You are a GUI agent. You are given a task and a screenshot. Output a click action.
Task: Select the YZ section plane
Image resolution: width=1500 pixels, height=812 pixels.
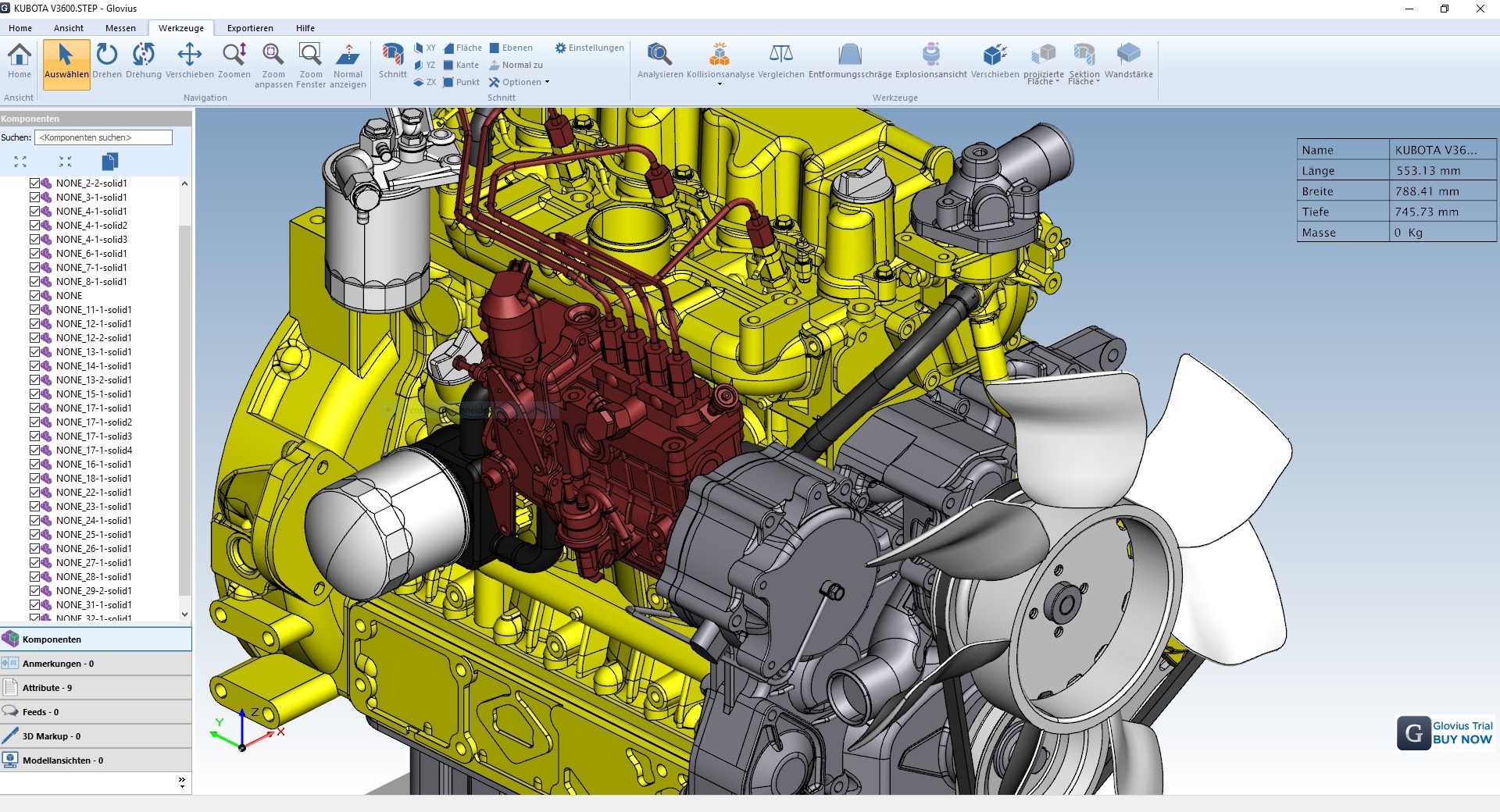[x=425, y=65]
